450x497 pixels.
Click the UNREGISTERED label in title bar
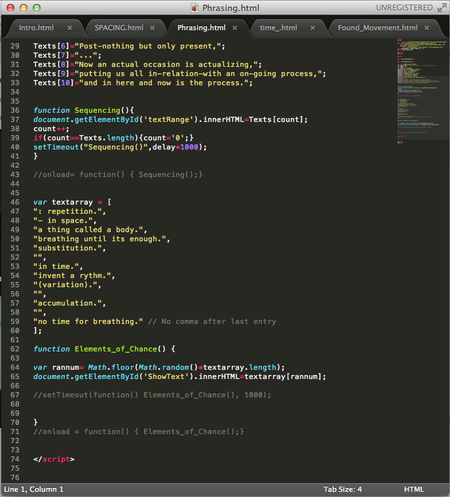(404, 8)
